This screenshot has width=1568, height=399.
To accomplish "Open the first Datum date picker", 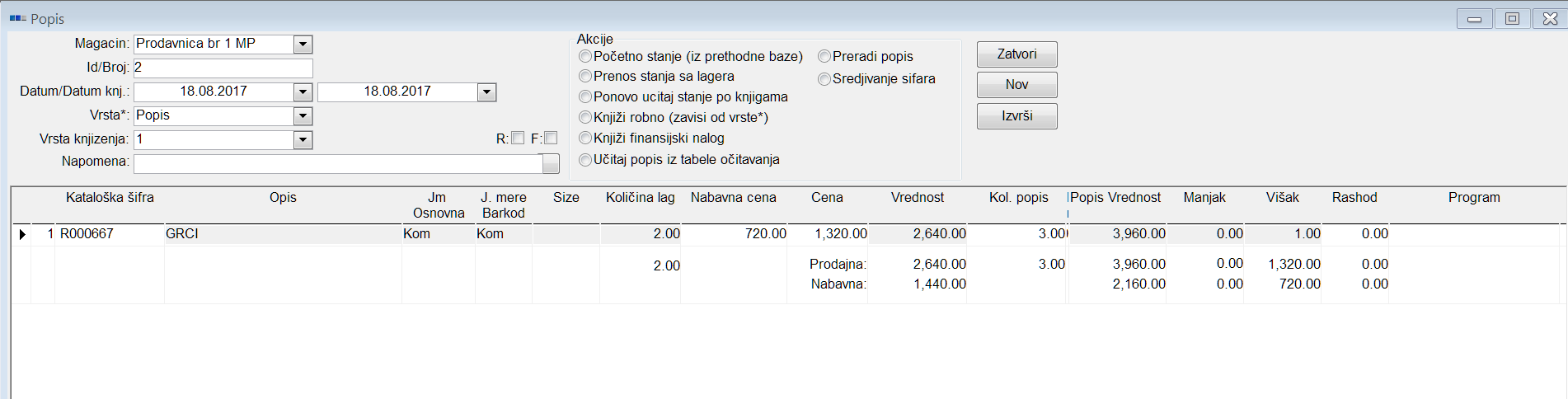I will [x=303, y=92].
